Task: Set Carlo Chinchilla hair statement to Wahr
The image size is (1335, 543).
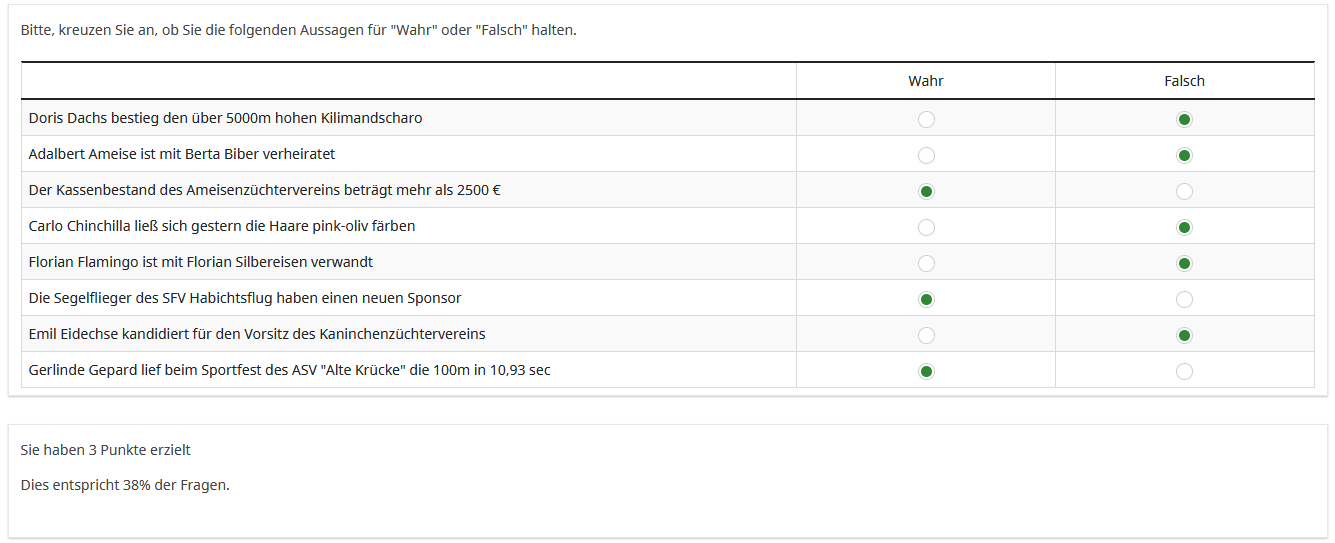Action: coord(926,228)
